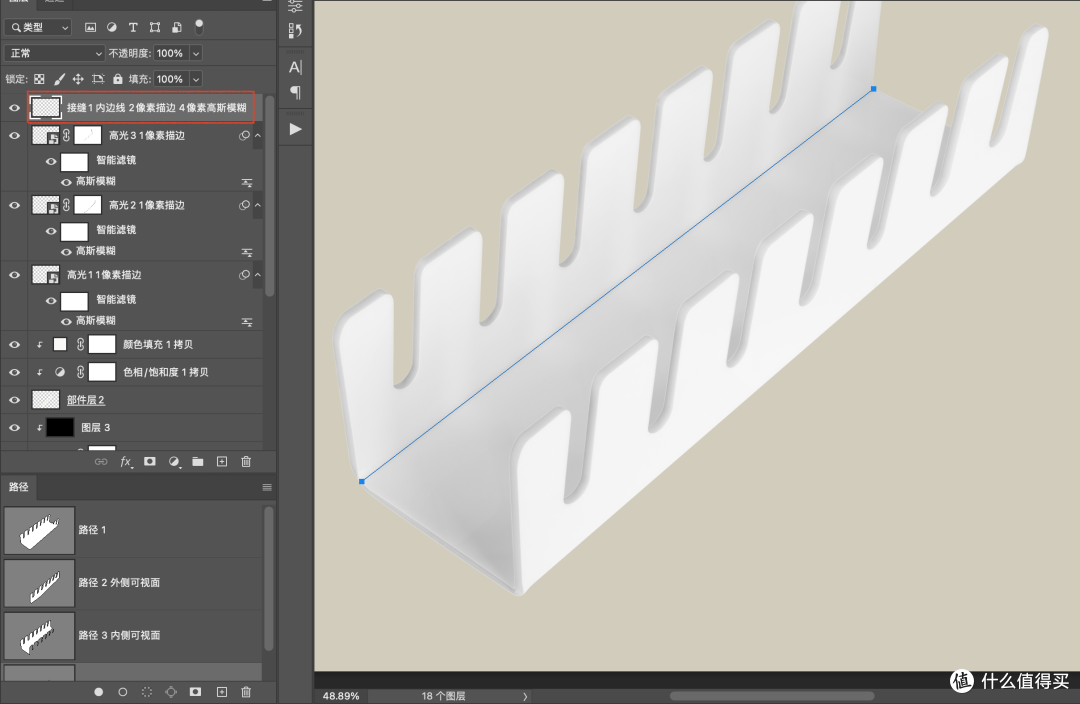Click the mask thumbnail of 颜色填充 1 拷贝
The width and height of the screenshot is (1080, 704).
point(102,344)
